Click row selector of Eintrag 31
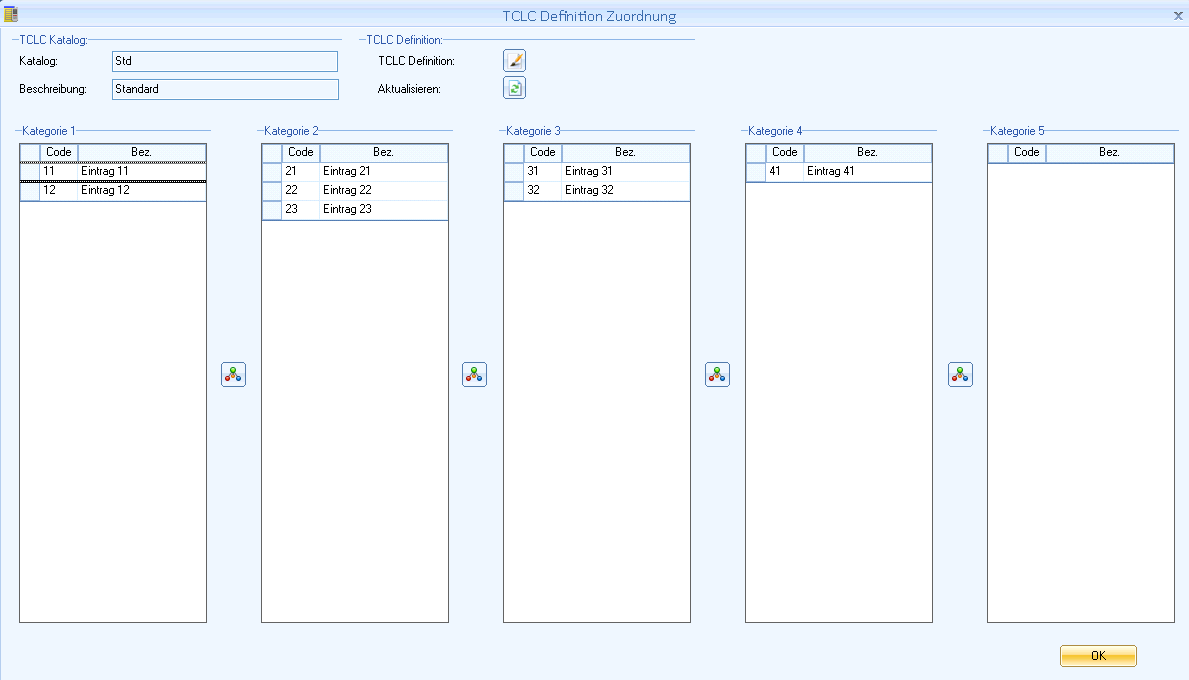This screenshot has width=1189, height=680. (513, 171)
